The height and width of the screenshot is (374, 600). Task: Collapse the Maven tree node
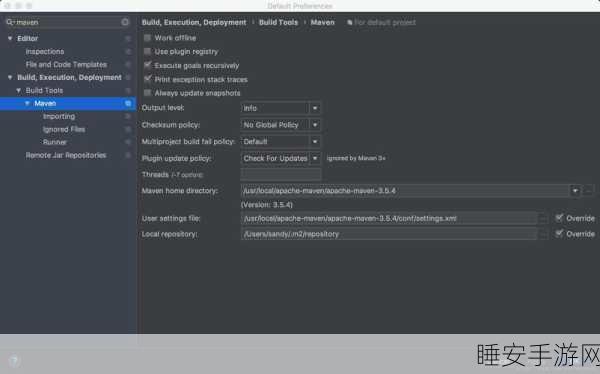tap(27, 103)
